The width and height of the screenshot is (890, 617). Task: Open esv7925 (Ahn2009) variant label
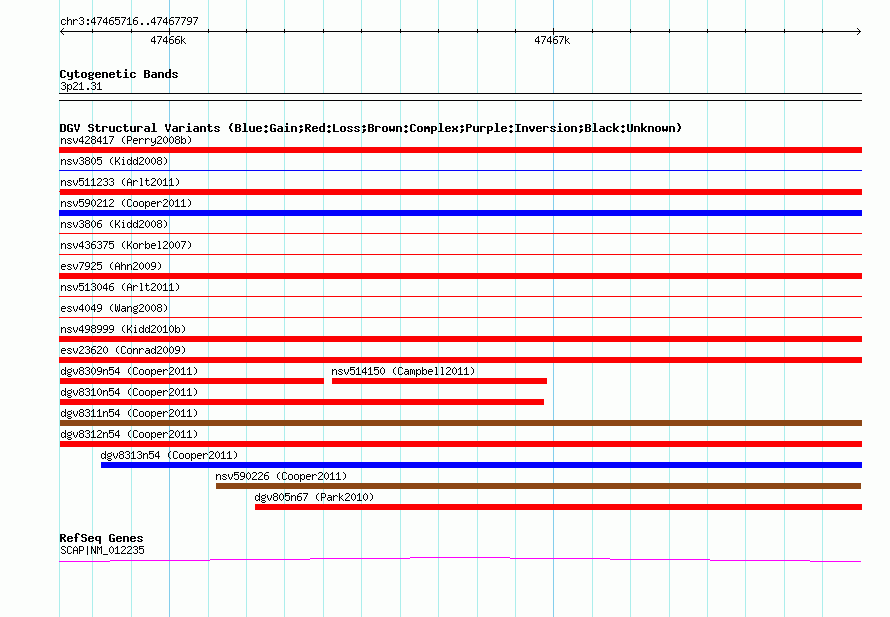[111, 266]
